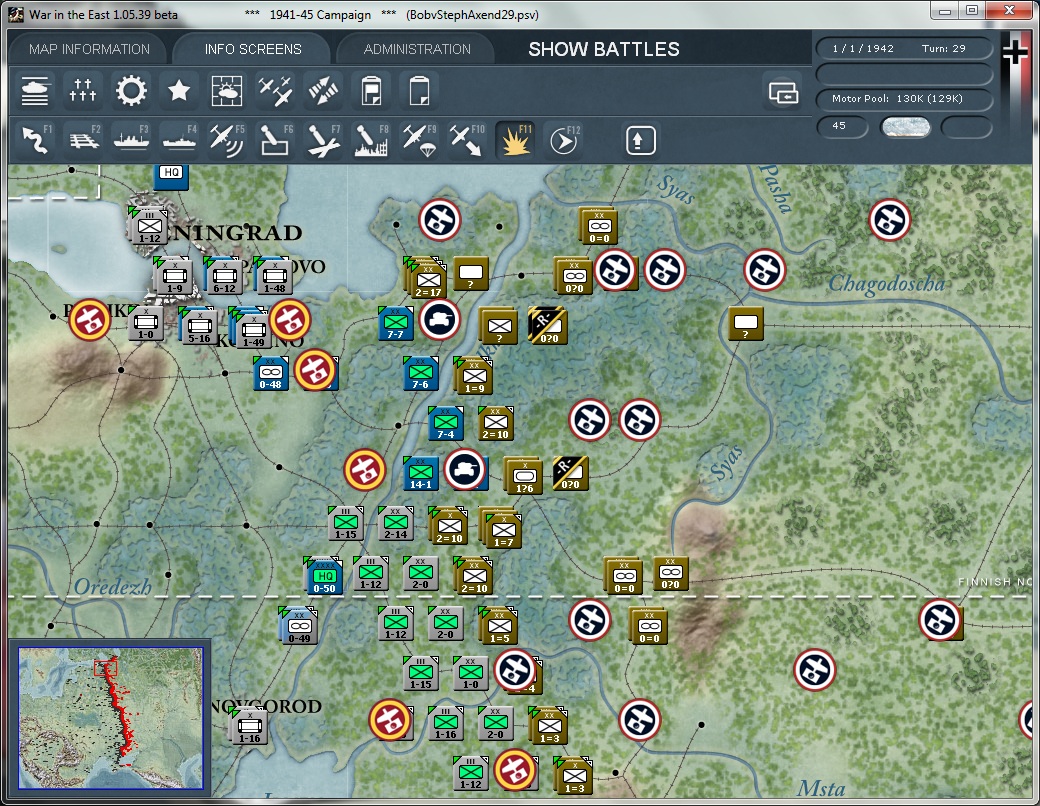Click the F12 end turn button
The image size is (1040, 806).
(x=564, y=140)
